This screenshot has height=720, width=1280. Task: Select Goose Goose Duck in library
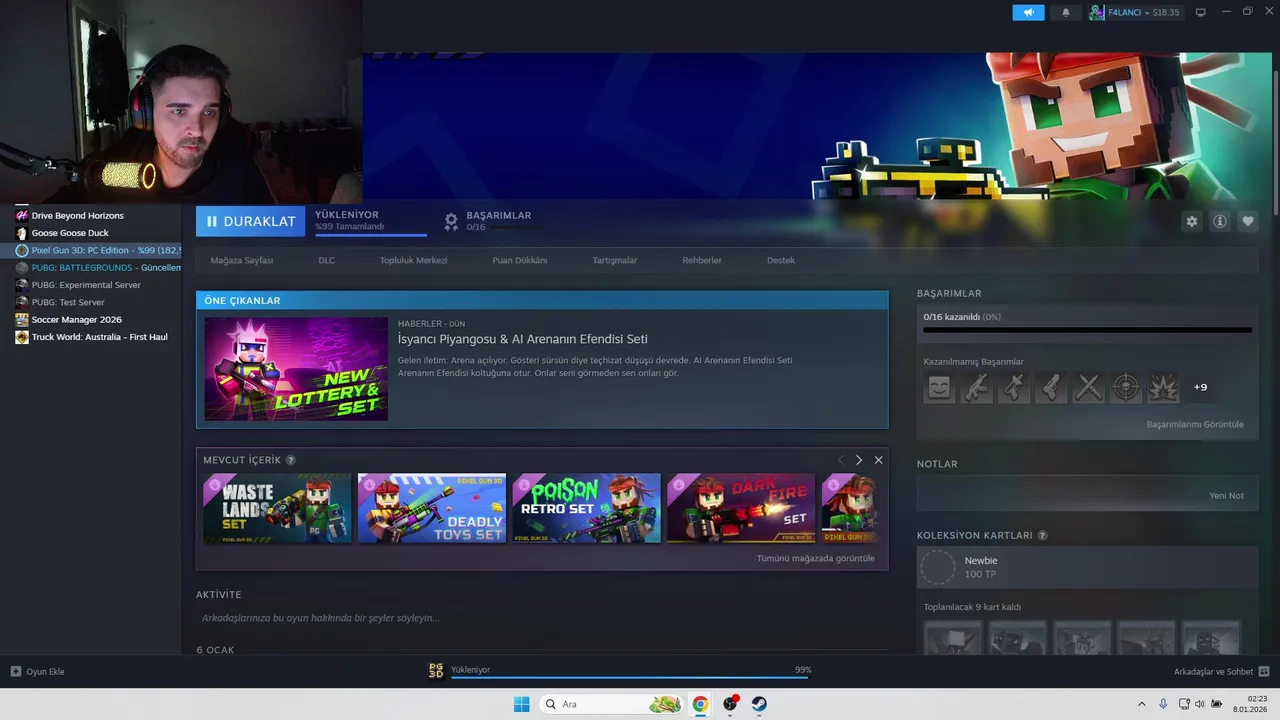click(x=91, y=233)
